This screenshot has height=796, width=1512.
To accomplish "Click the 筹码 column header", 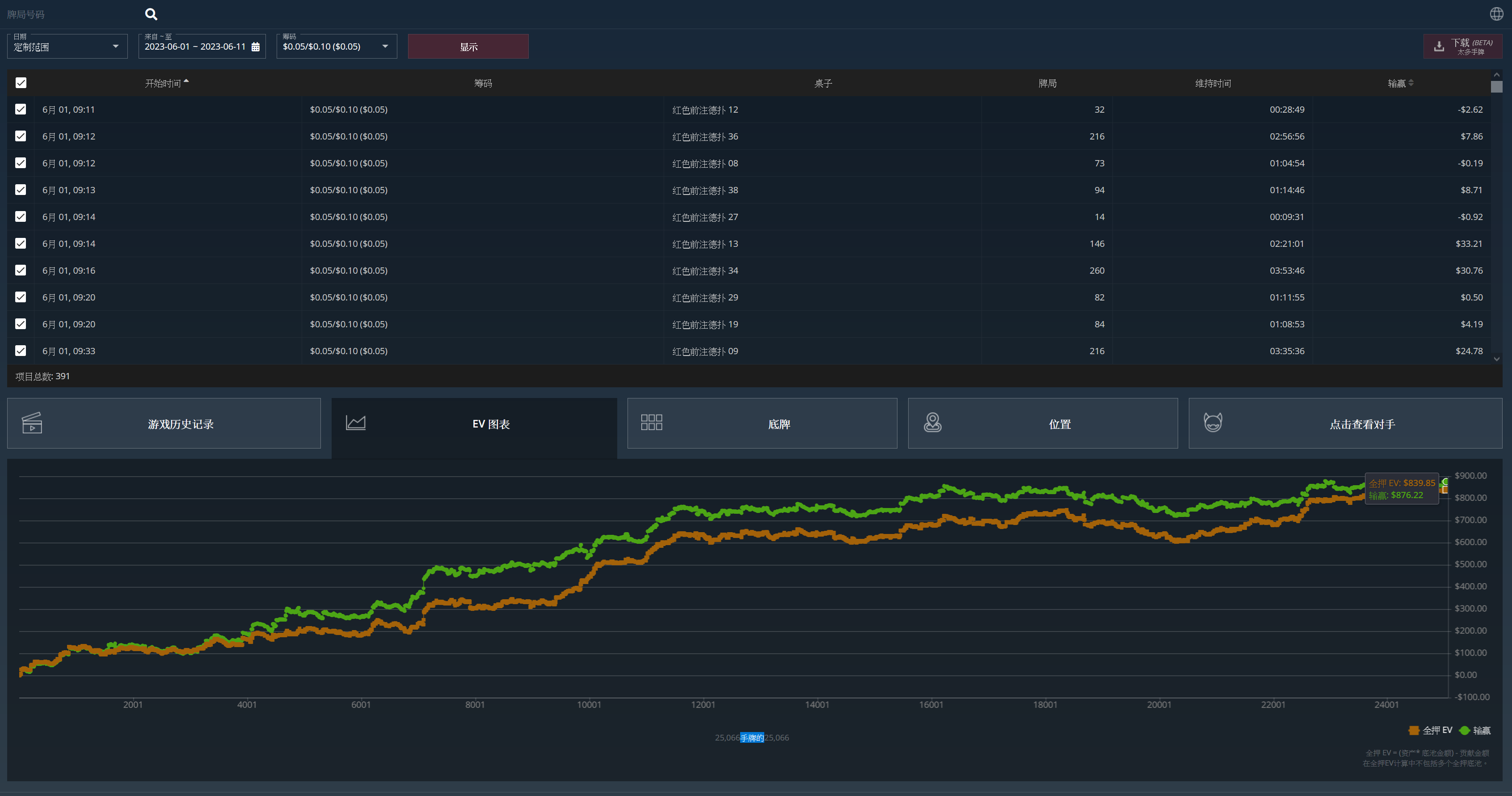I will coord(483,84).
